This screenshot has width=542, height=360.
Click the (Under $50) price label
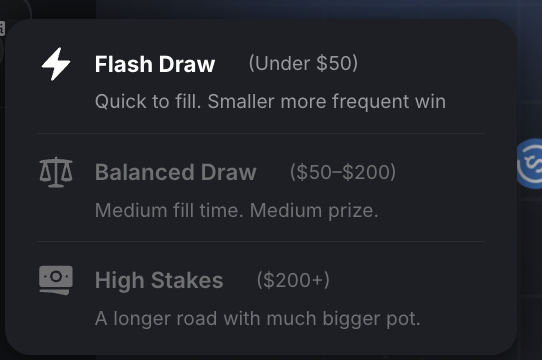(x=303, y=64)
